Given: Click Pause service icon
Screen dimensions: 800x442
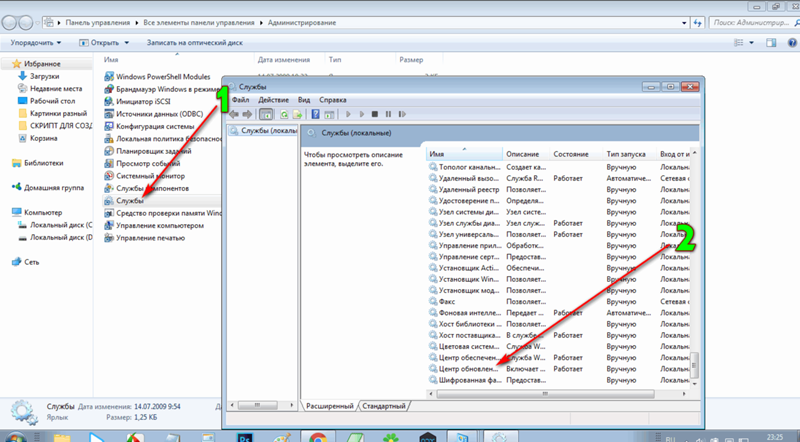Looking at the screenshot, I should [388, 114].
